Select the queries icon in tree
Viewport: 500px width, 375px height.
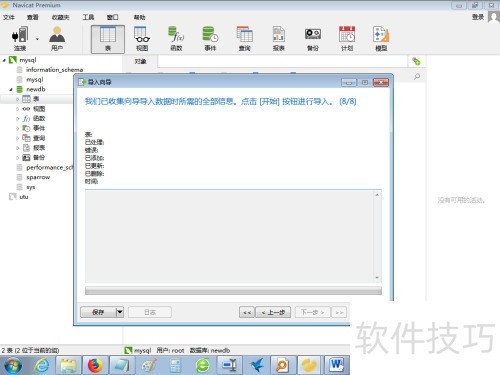click(26, 138)
